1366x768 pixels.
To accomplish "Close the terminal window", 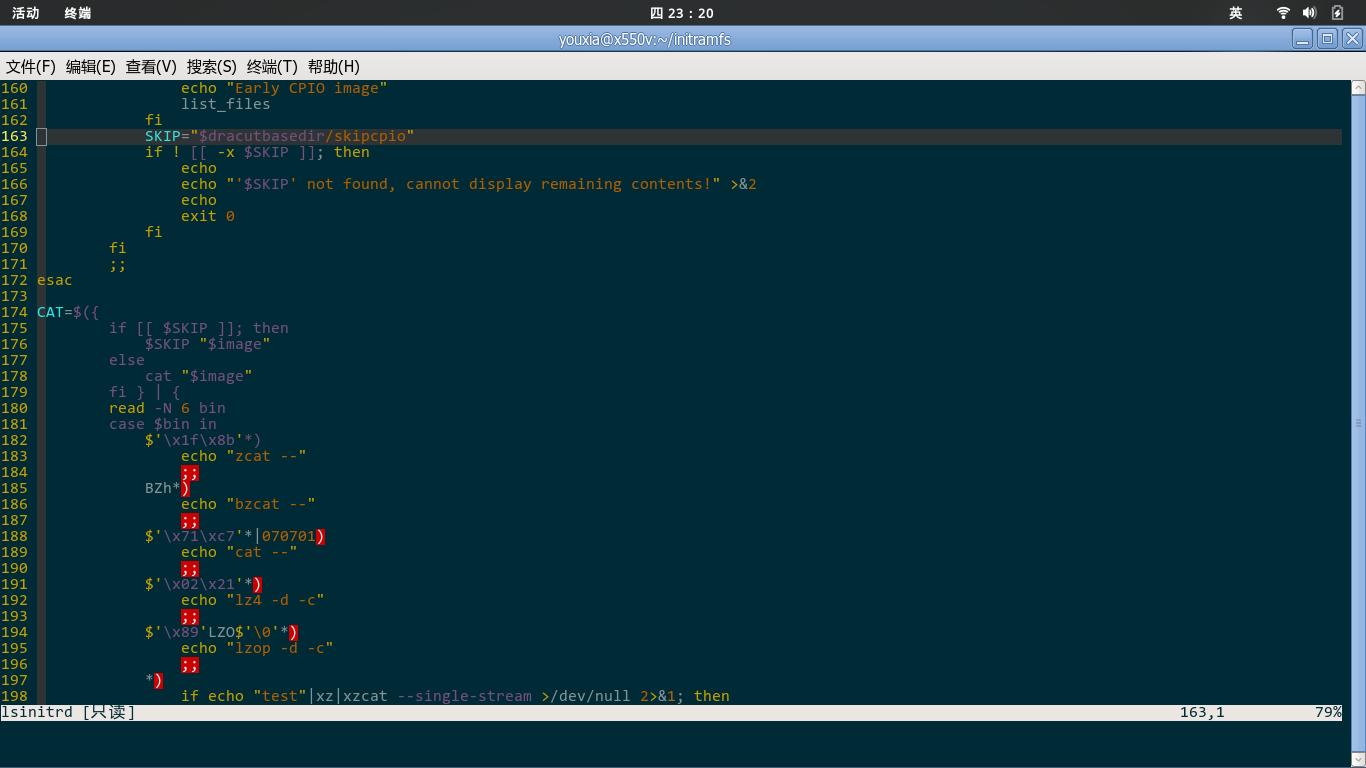I will pos(1352,39).
